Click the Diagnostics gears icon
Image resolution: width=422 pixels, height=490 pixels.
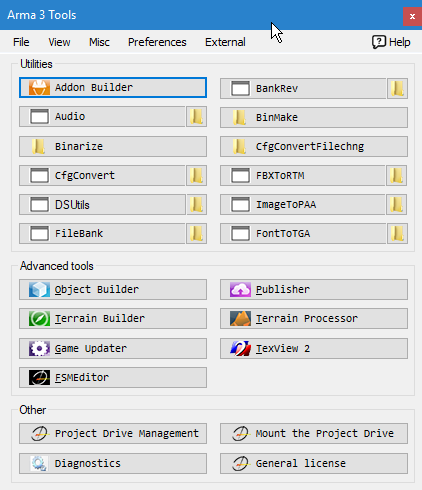[39, 463]
